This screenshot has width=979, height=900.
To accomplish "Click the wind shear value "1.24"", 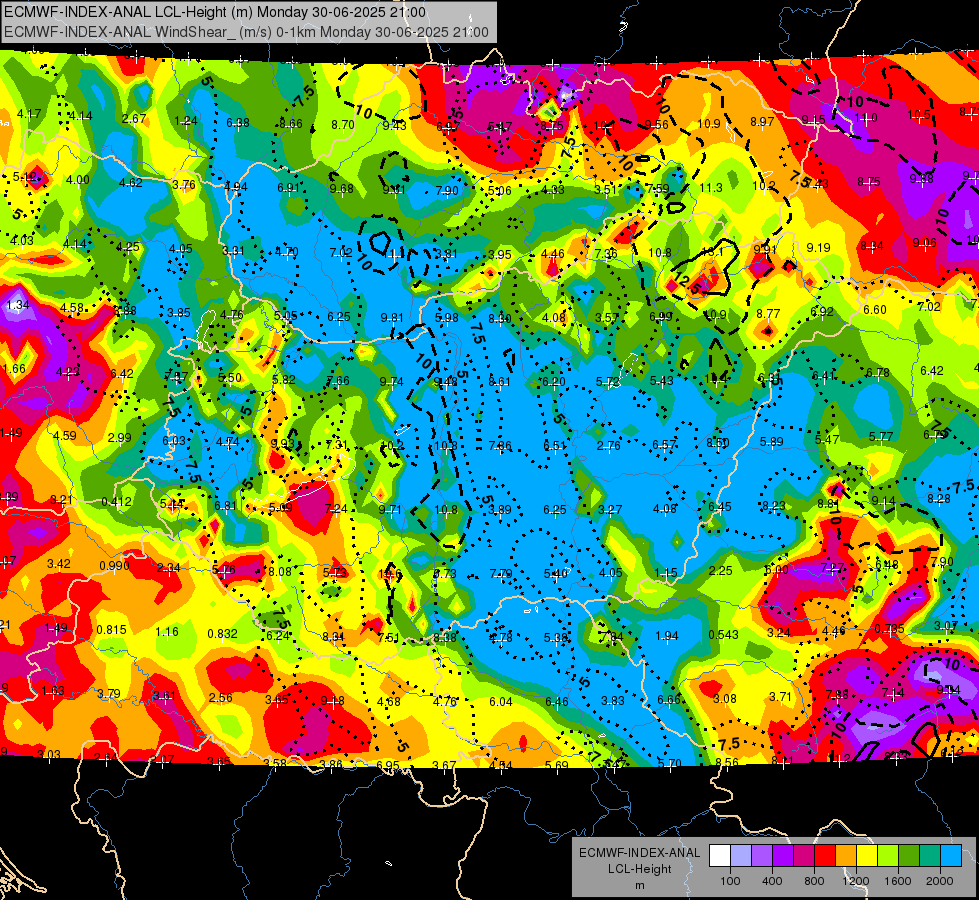I will pyautogui.click(x=186, y=121).
